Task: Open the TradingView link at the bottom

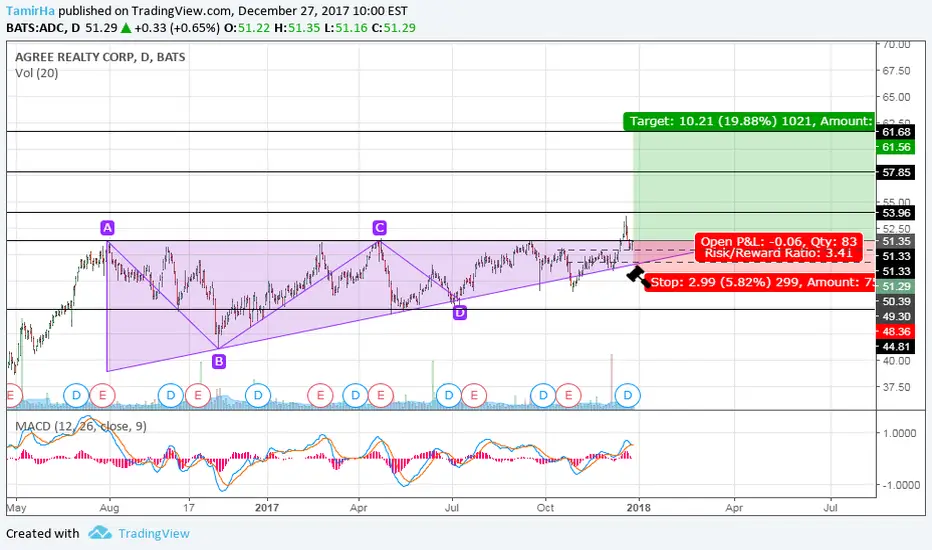Action: (153, 533)
